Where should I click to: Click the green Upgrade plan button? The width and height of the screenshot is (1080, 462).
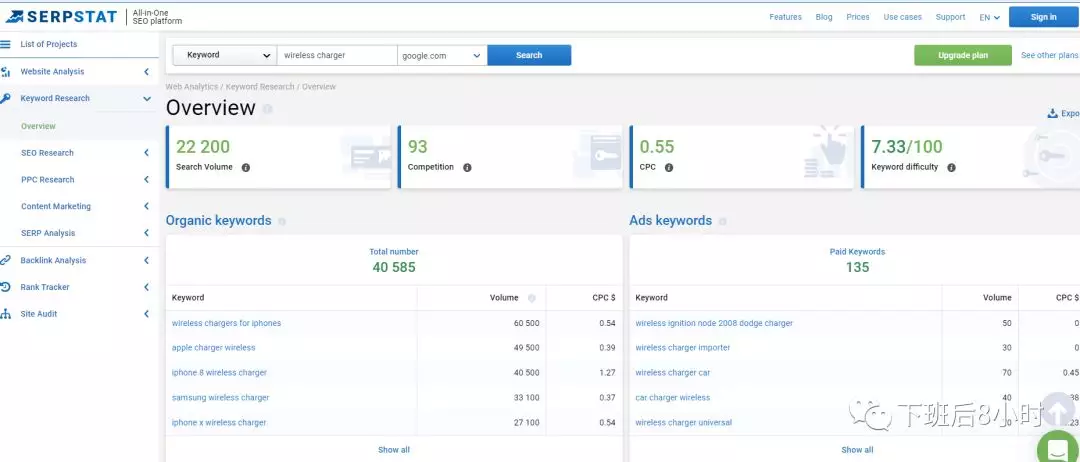[x=962, y=56]
